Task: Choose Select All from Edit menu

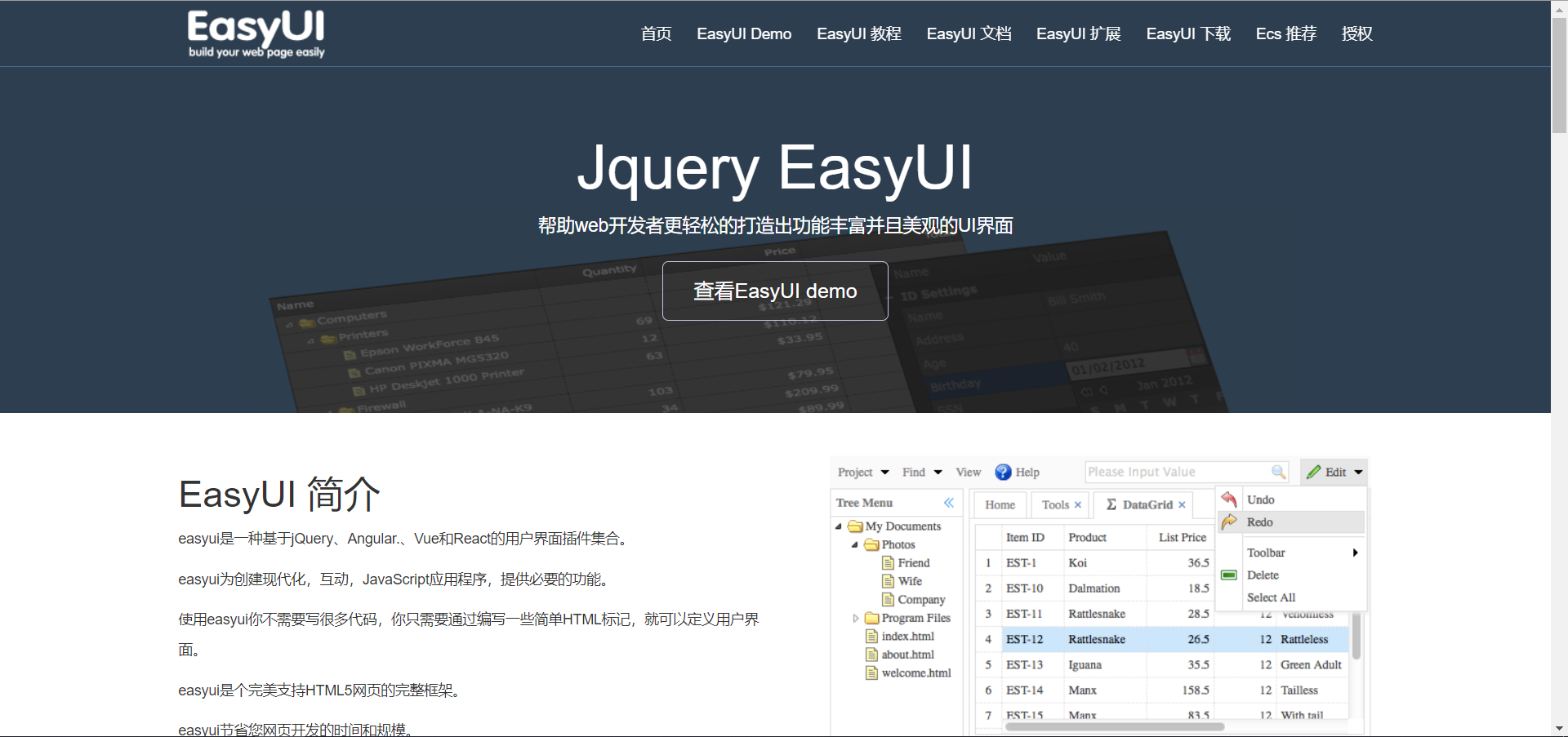Action: 1291,597
